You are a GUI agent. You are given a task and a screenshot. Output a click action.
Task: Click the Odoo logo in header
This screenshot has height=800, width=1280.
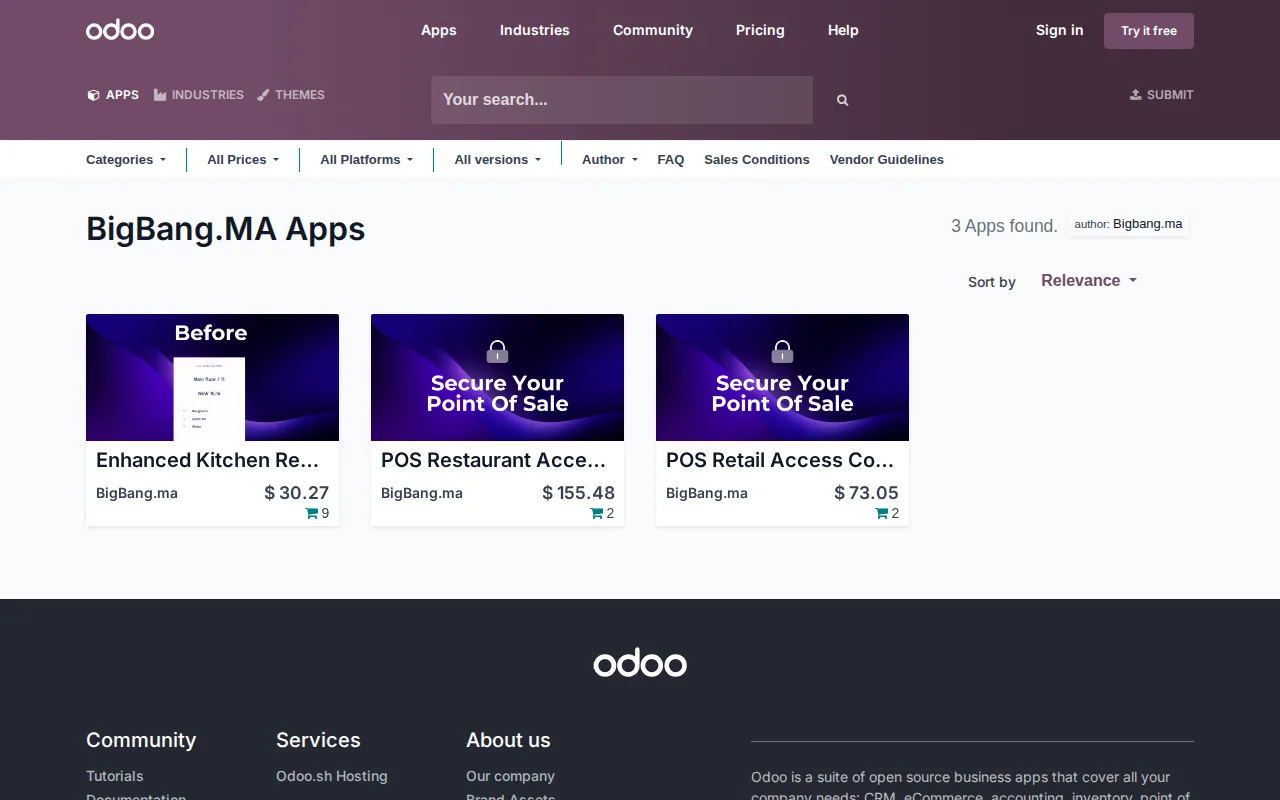tap(120, 30)
